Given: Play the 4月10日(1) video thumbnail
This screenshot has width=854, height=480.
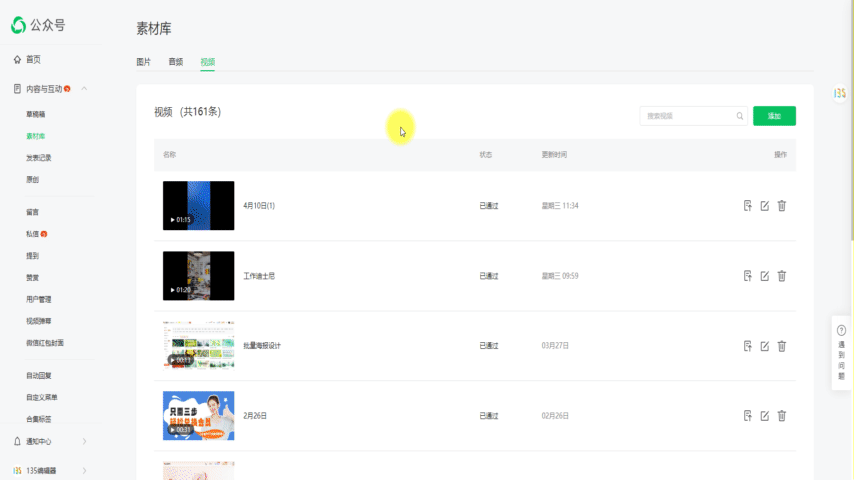Looking at the screenshot, I should point(198,205).
